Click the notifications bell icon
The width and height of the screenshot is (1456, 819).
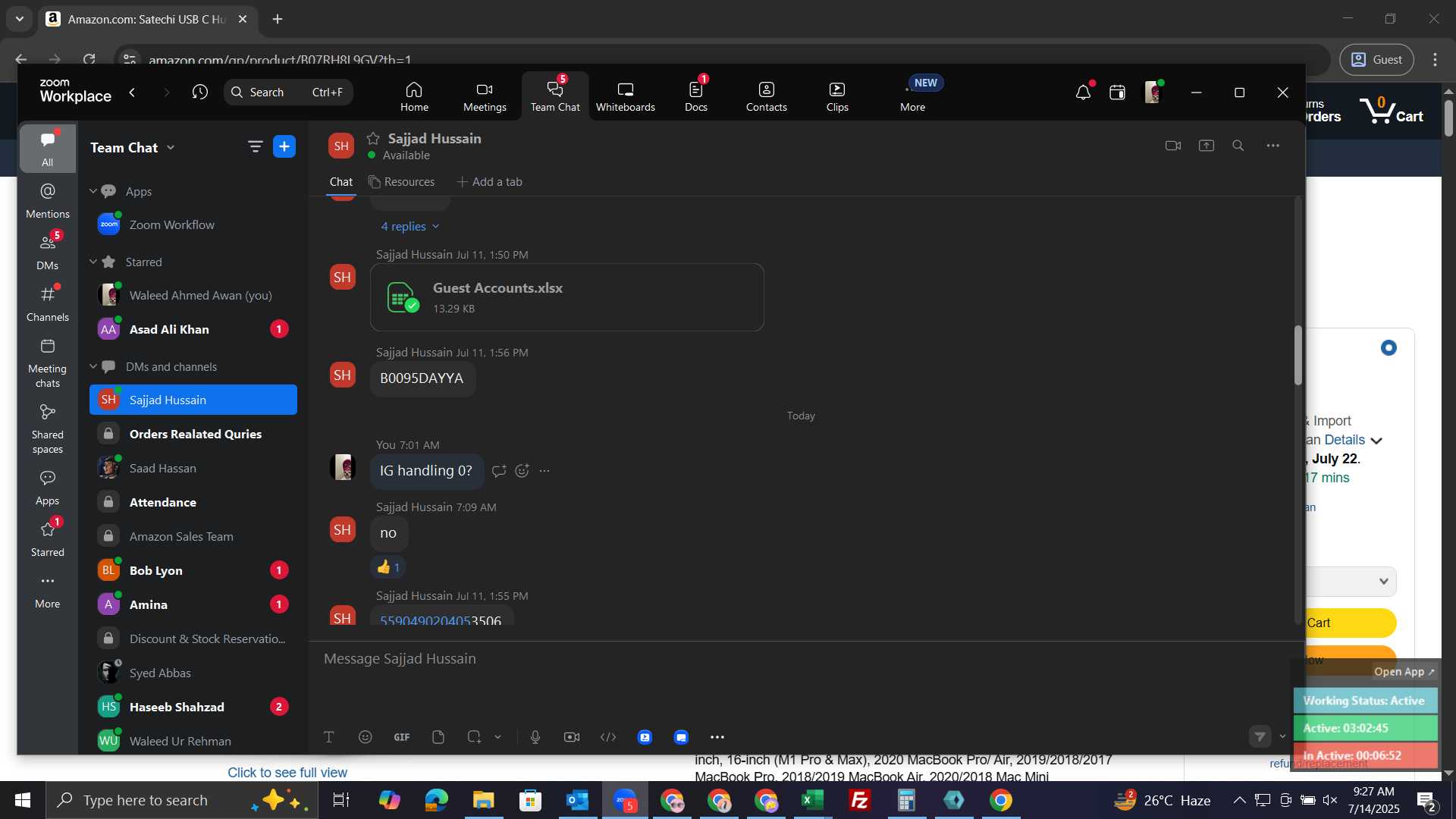tap(1083, 93)
